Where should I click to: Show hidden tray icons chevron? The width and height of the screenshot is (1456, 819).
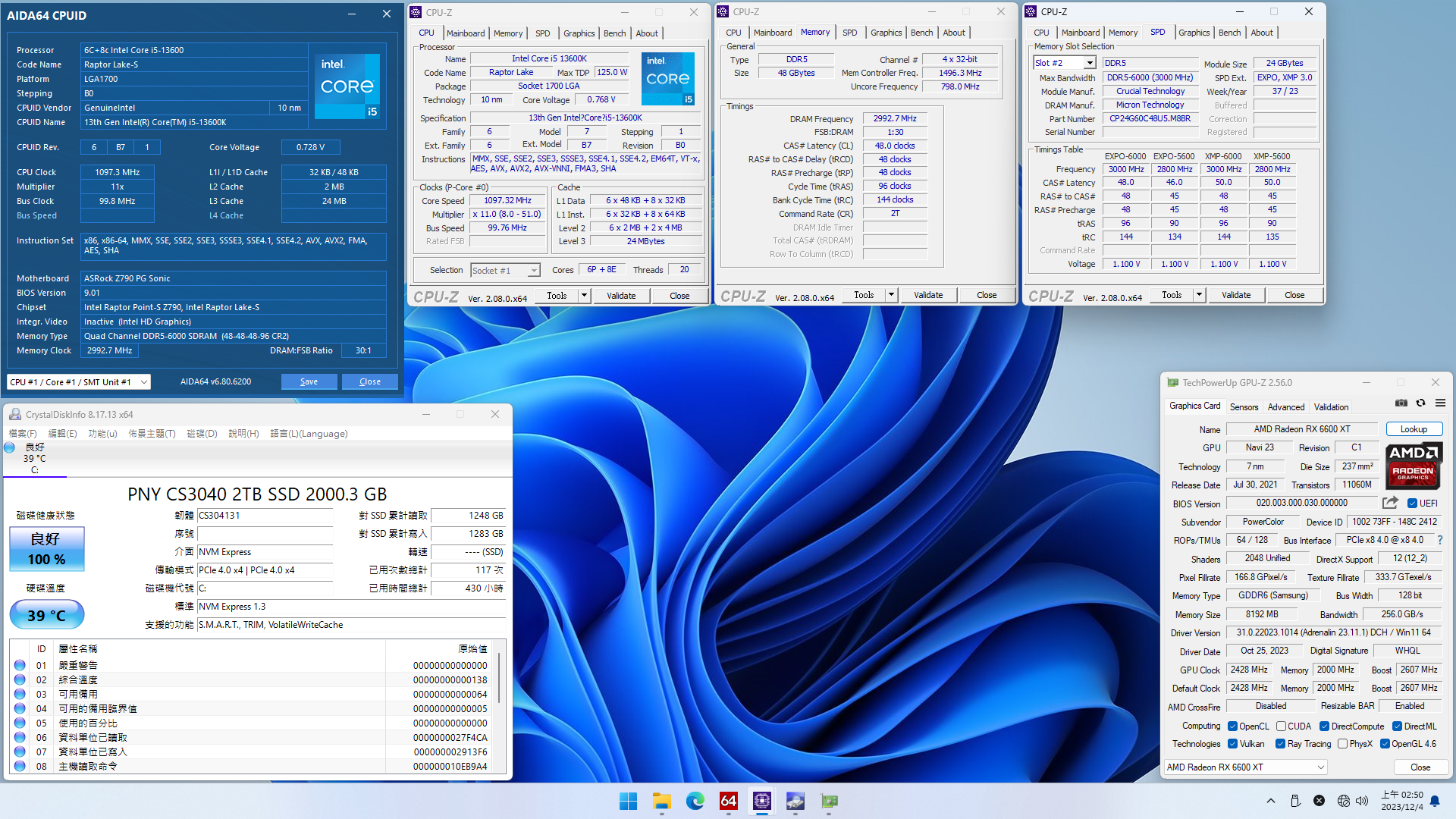coord(1271,801)
